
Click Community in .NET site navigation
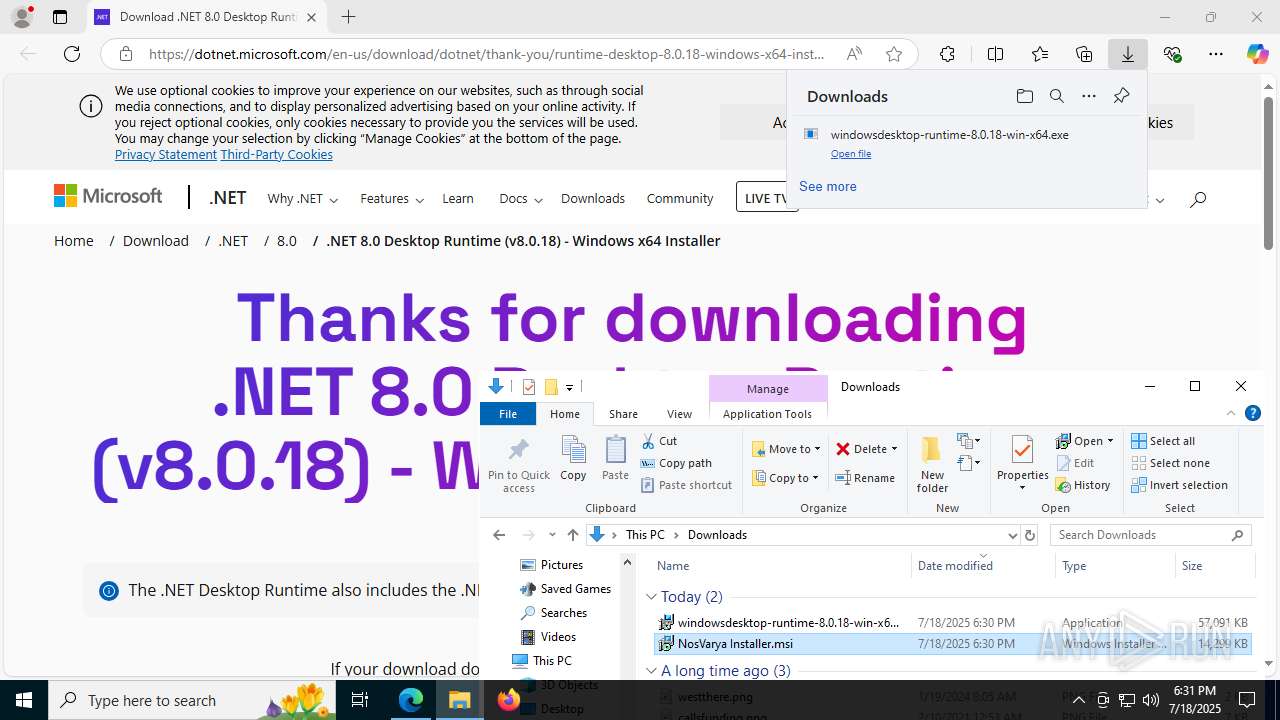(x=680, y=199)
